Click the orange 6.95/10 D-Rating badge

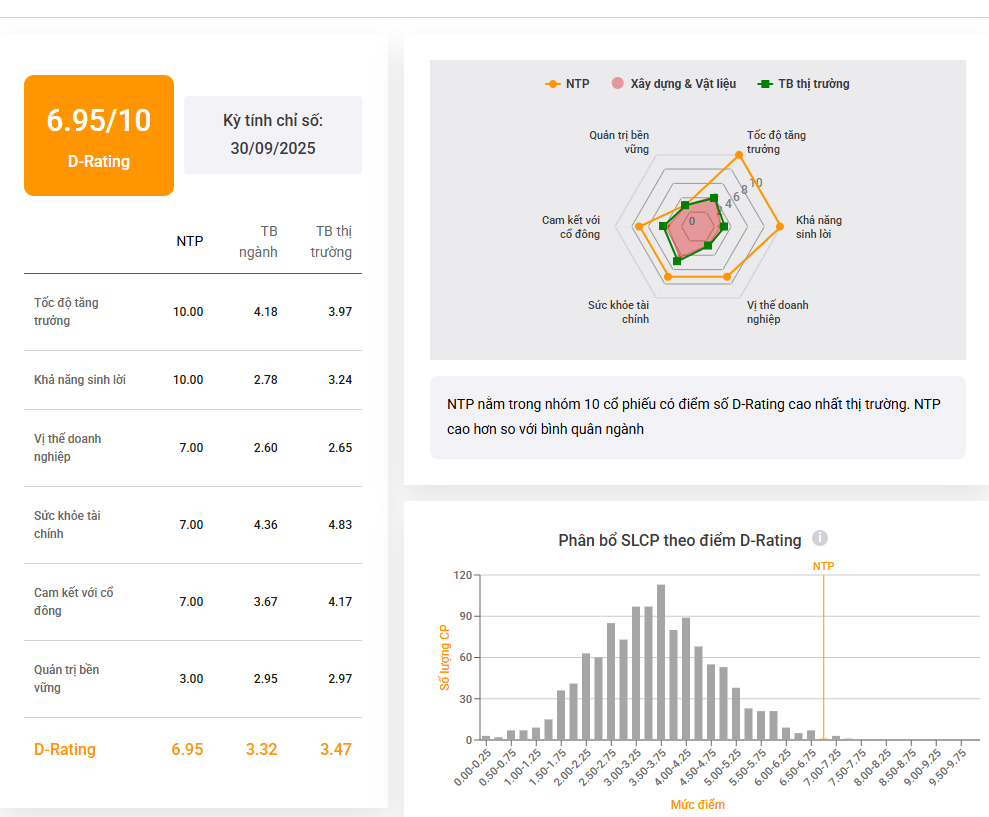[x=99, y=135]
